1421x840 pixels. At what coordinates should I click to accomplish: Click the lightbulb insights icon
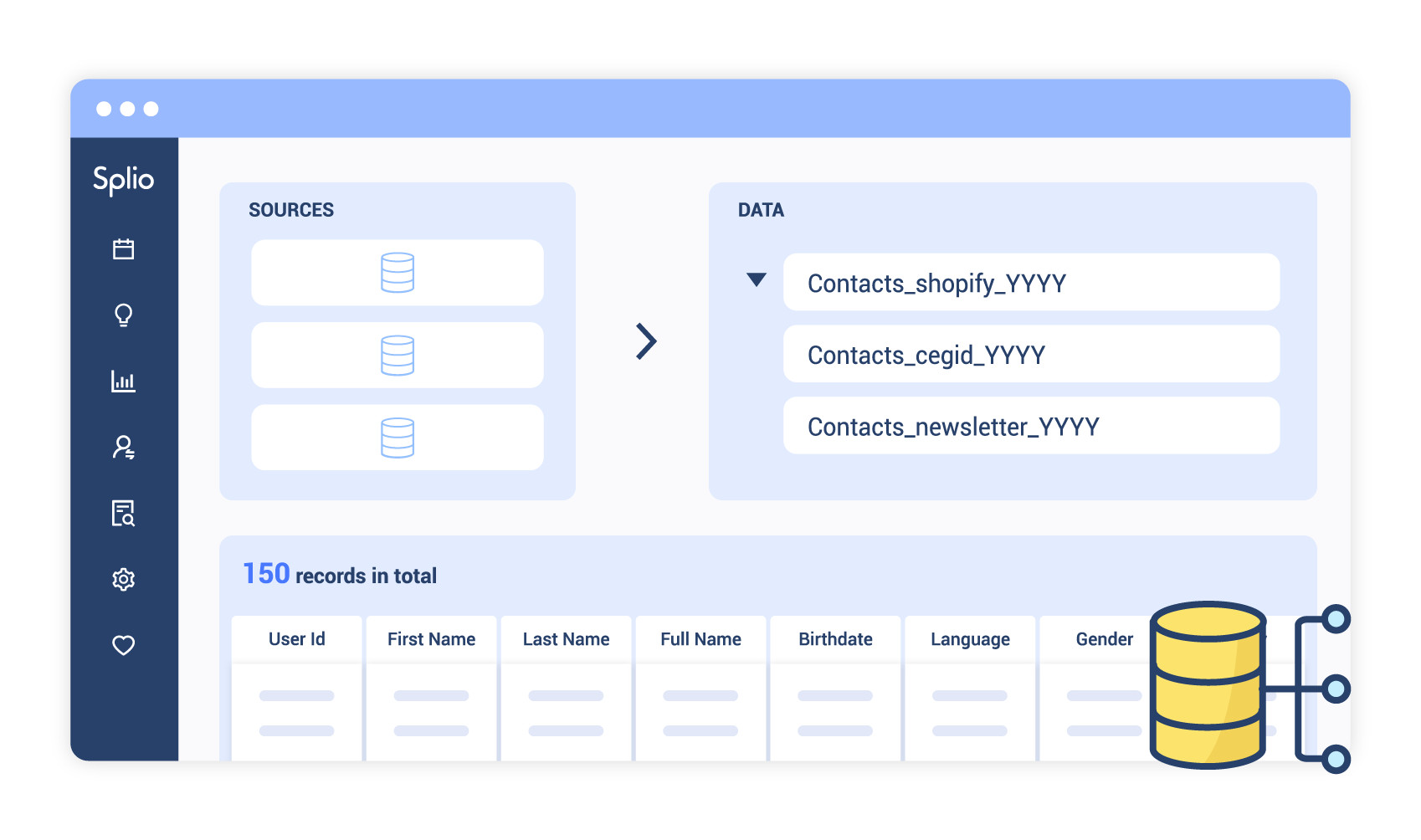124,315
